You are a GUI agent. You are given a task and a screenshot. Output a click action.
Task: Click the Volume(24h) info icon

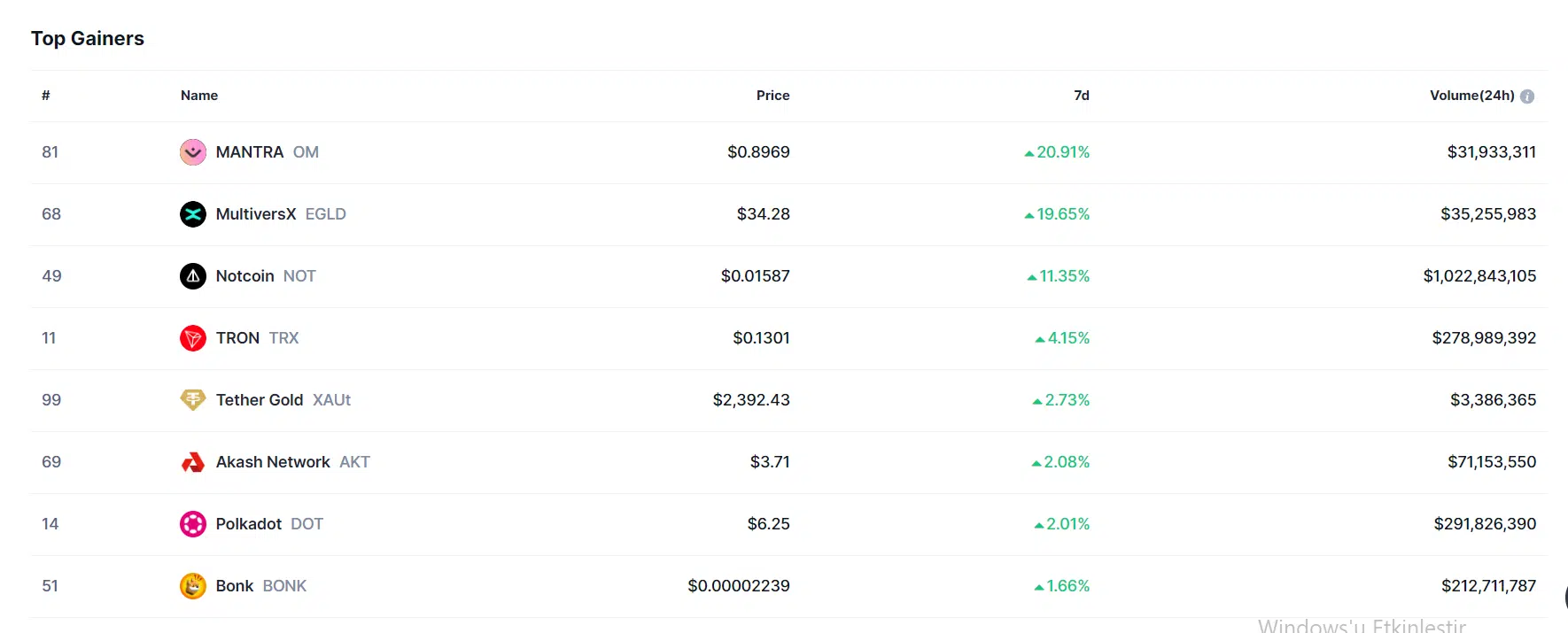point(1527,96)
